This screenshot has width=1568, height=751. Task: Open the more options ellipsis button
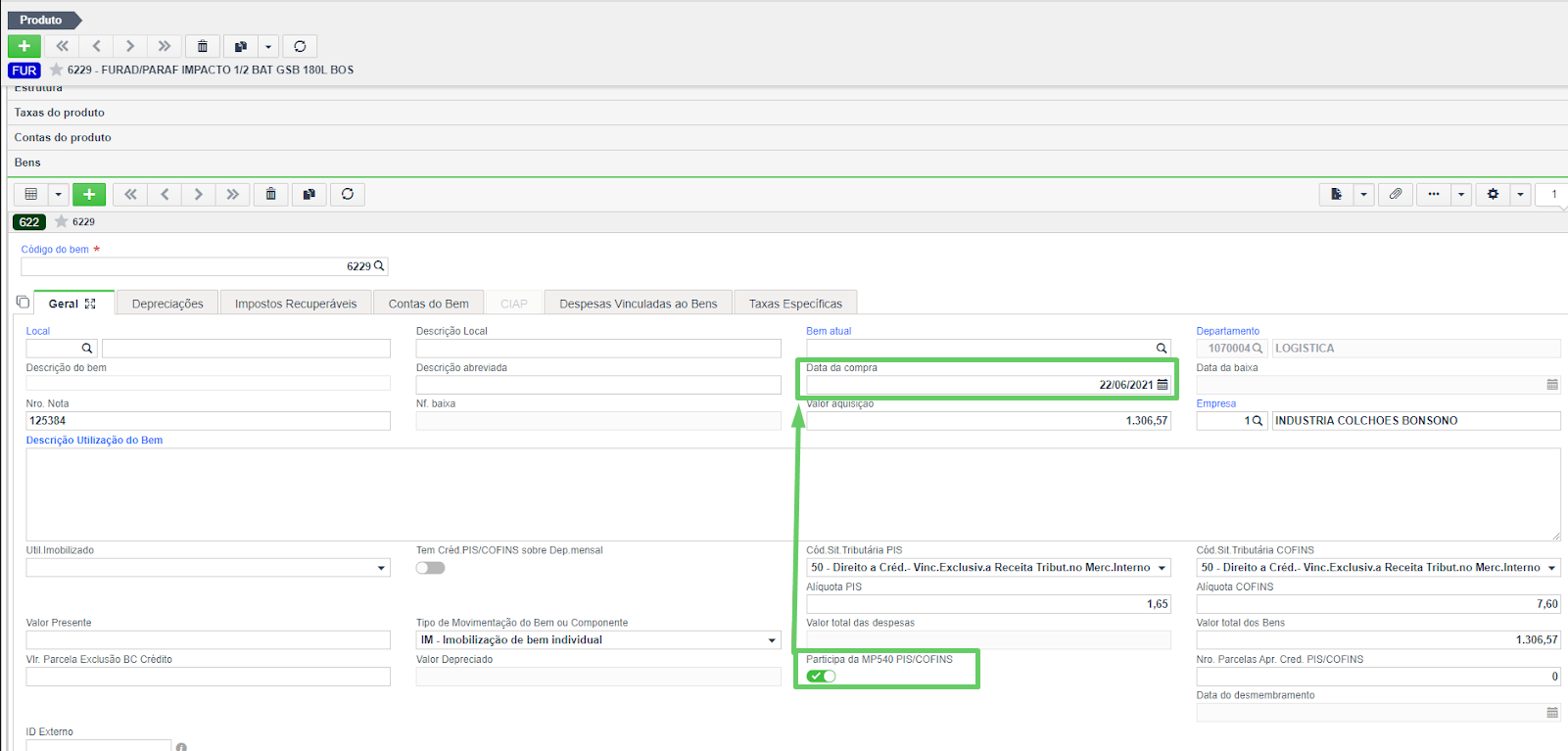tap(1434, 194)
